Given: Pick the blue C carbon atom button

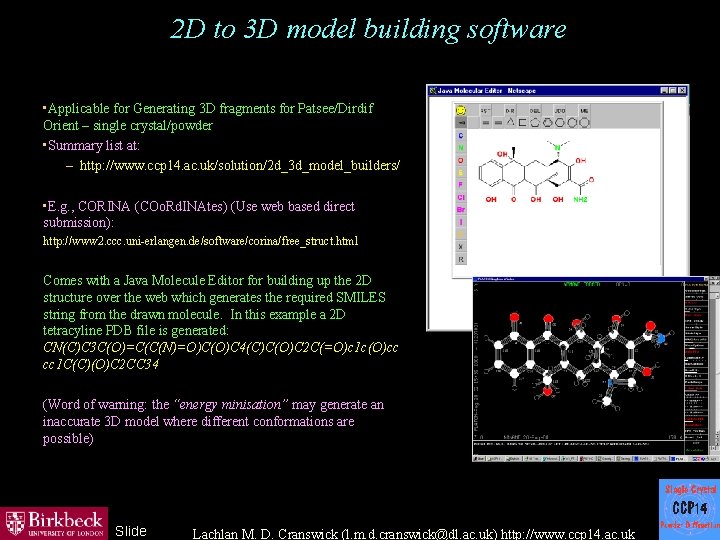Looking at the screenshot, I should click(x=461, y=135).
